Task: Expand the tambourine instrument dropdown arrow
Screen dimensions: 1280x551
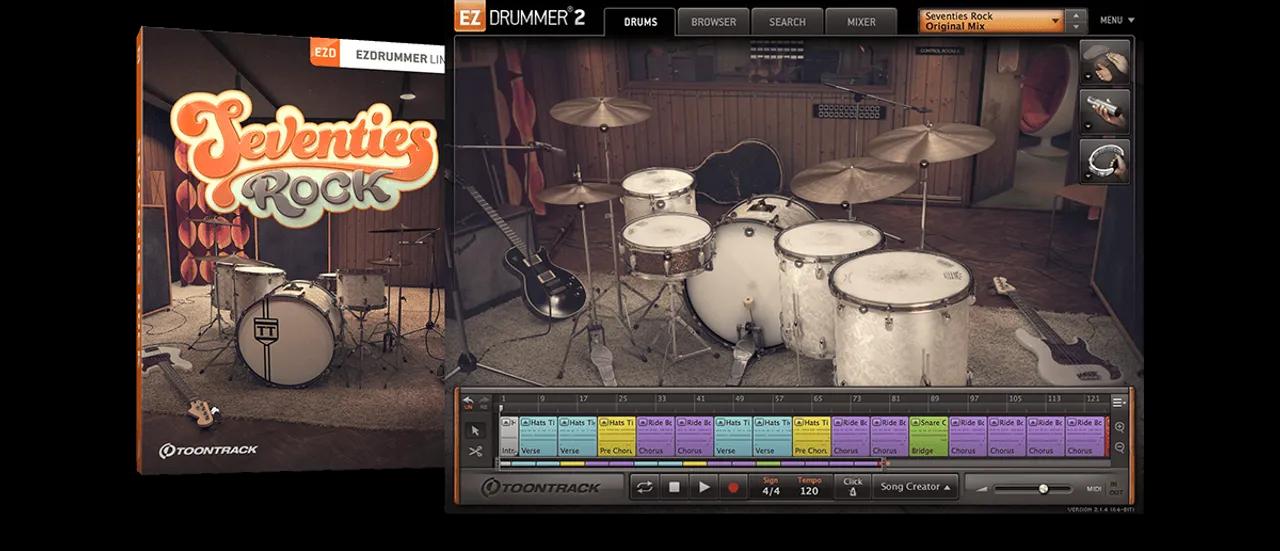Action: click(x=1087, y=175)
